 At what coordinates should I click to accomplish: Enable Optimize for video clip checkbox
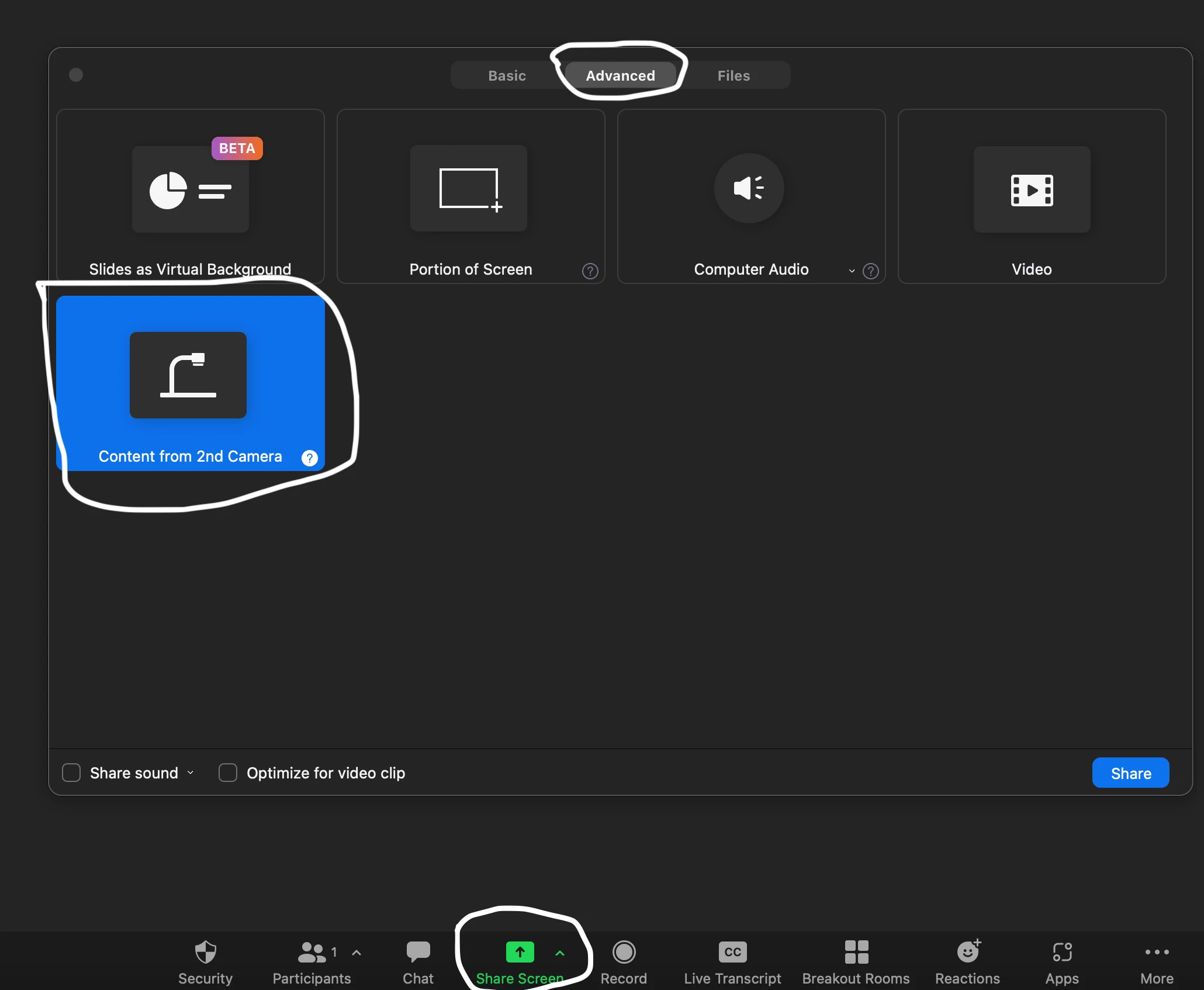click(x=227, y=773)
